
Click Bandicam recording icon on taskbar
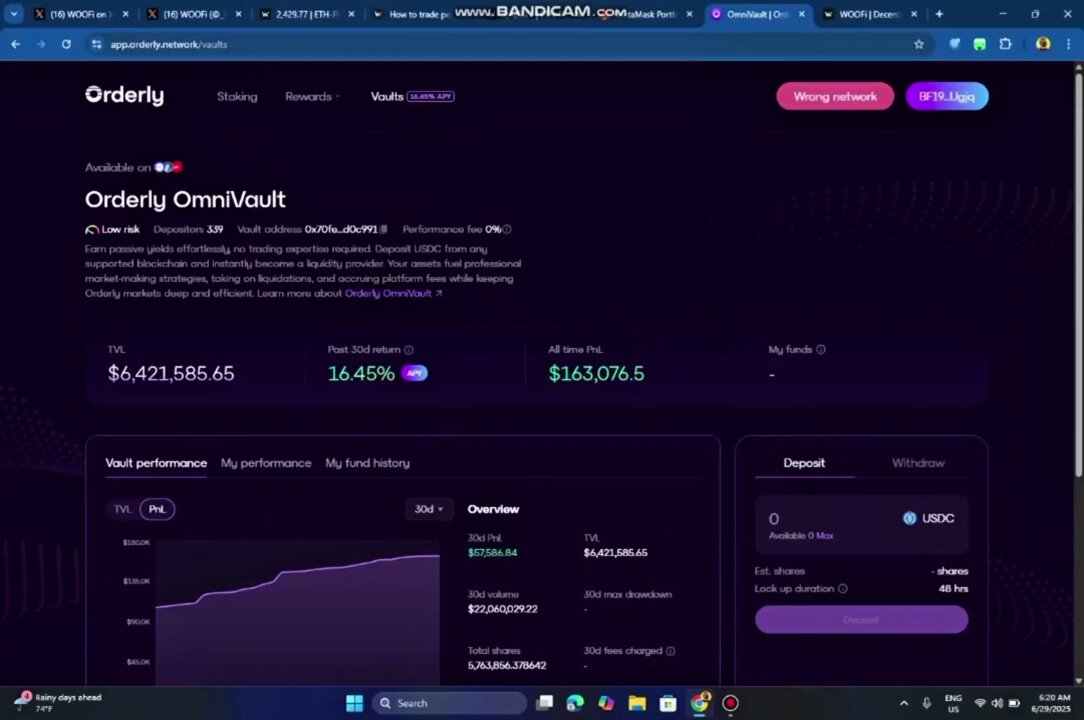point(730,703)
